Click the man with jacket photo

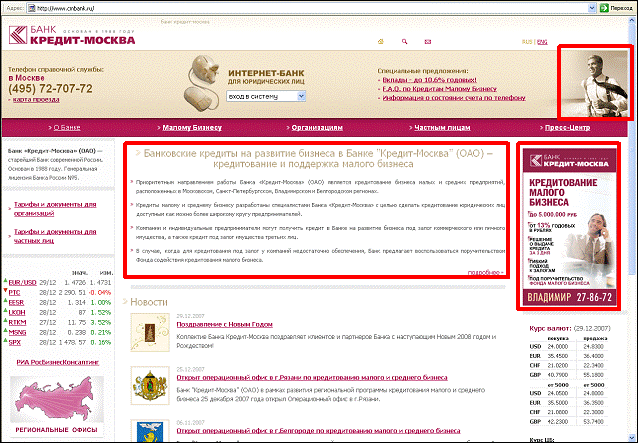tap(595, 83)
